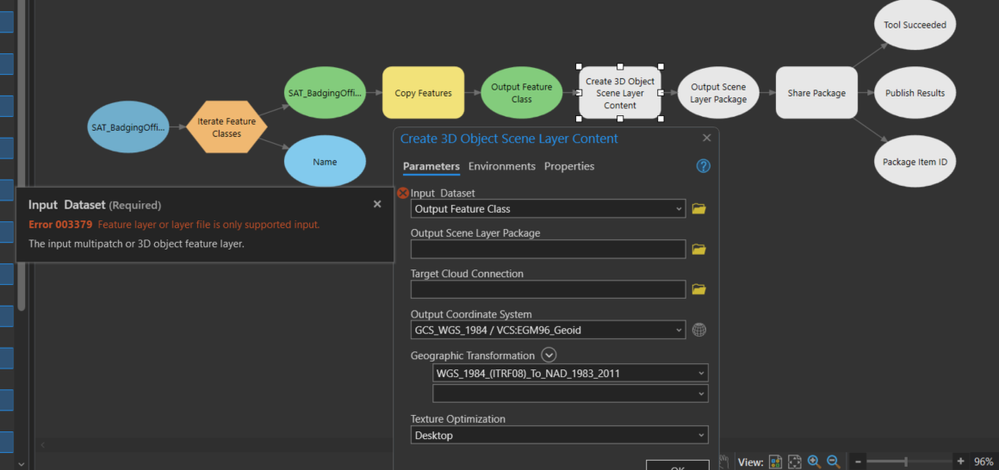
Task: Browse for Input Dataset folder
Action: (x=699, y=209)
